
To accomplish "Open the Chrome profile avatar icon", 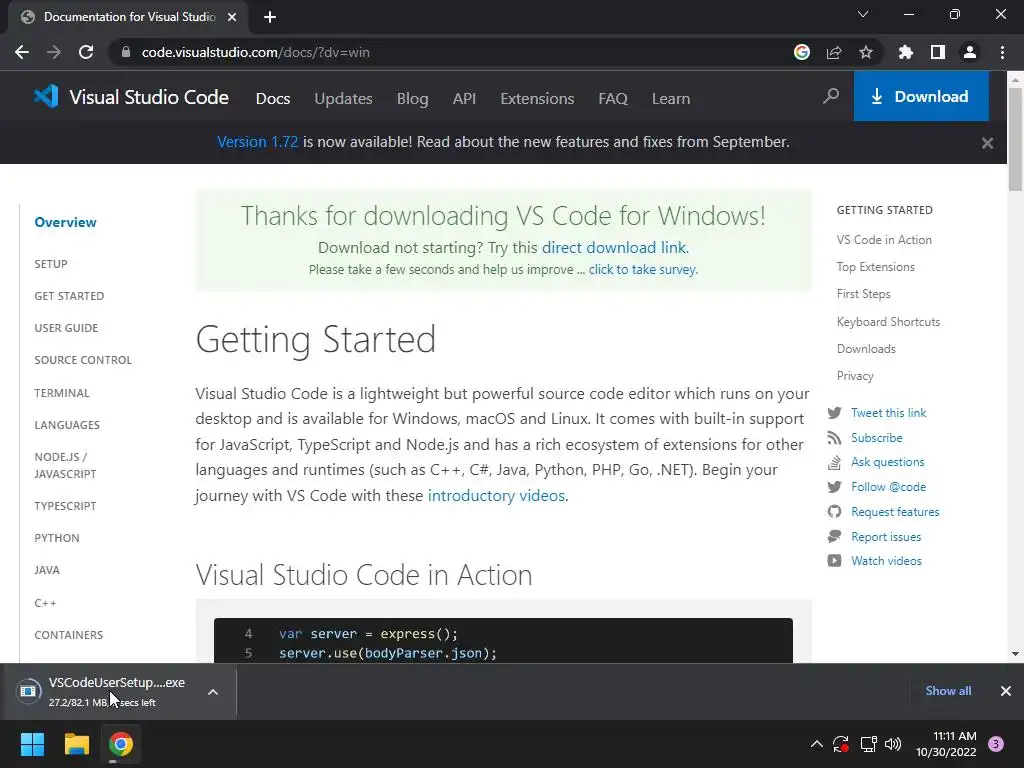I will [970, 52].
